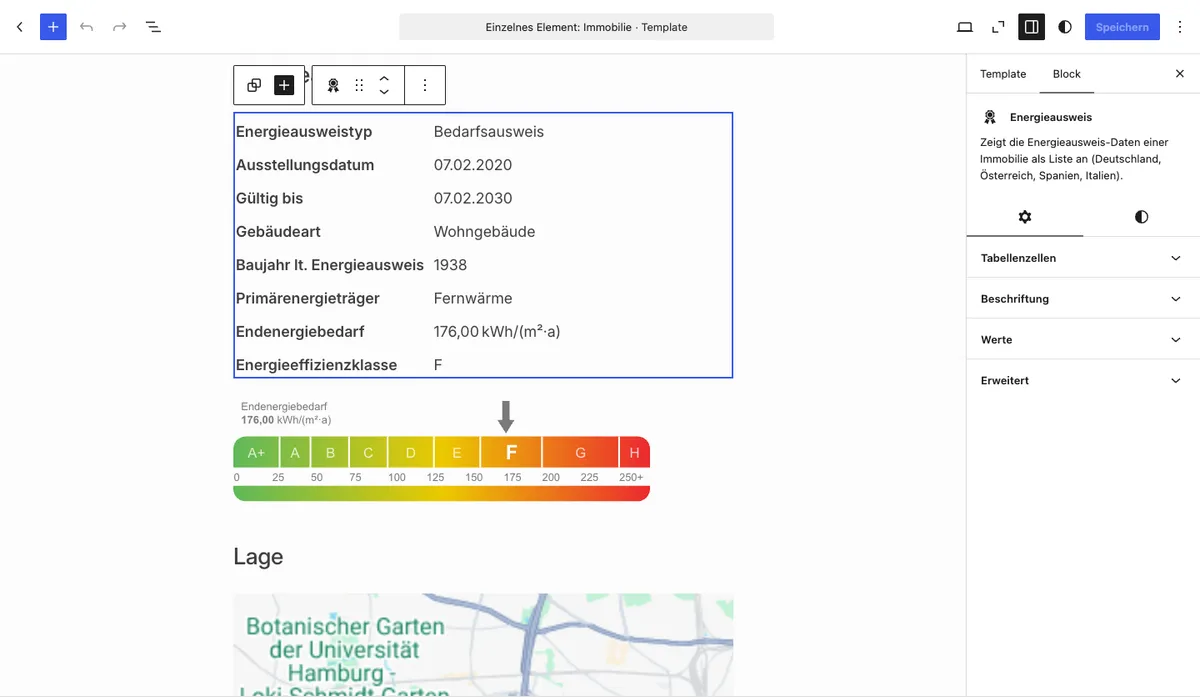This screenshot has width=1200, height=697.
Task: Click the drag handle dots in block toolbar
Action: [359, 85]
